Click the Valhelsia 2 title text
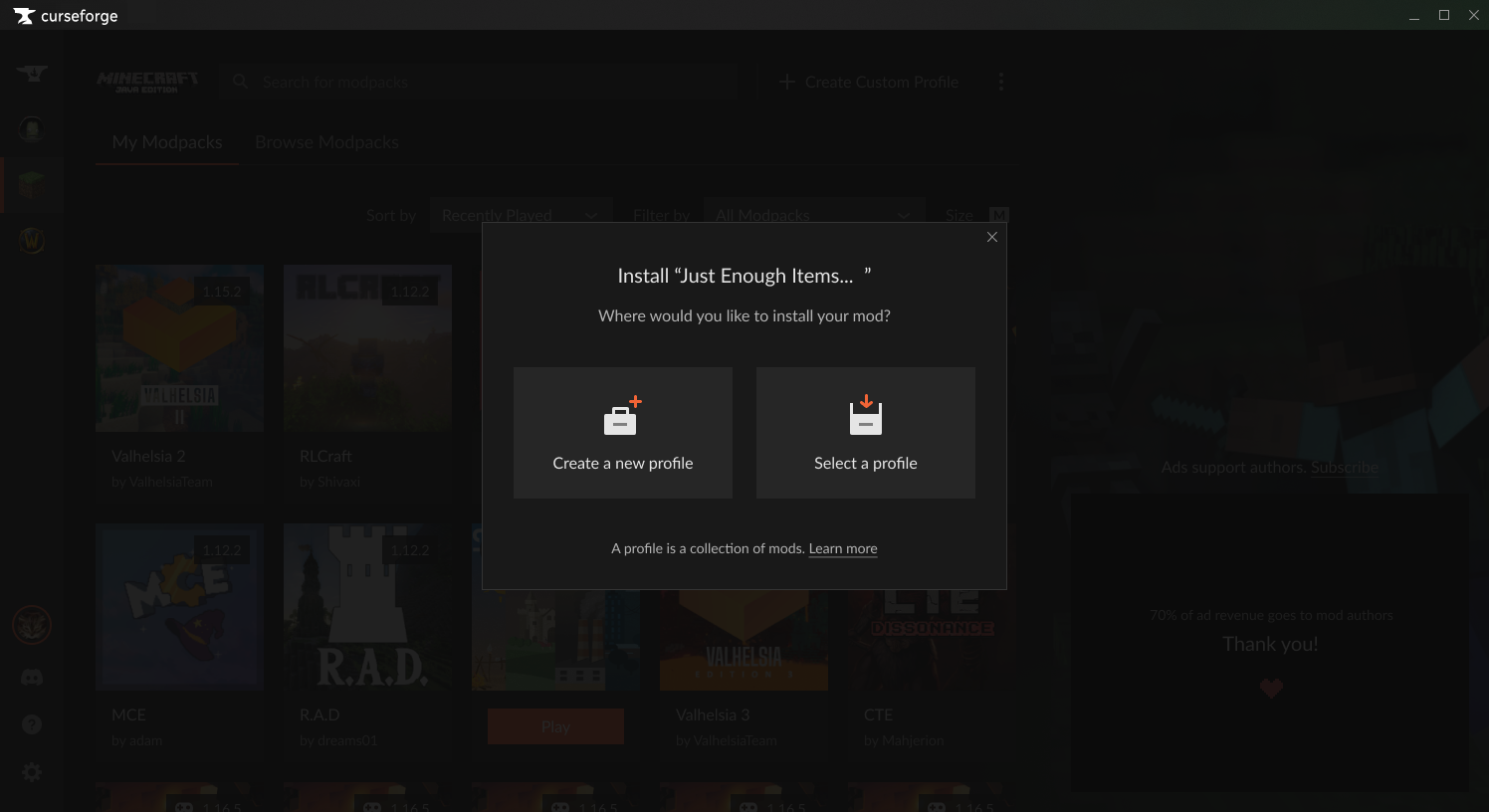1489x812 pixels. pyautogui.click(x=148, y=456)
